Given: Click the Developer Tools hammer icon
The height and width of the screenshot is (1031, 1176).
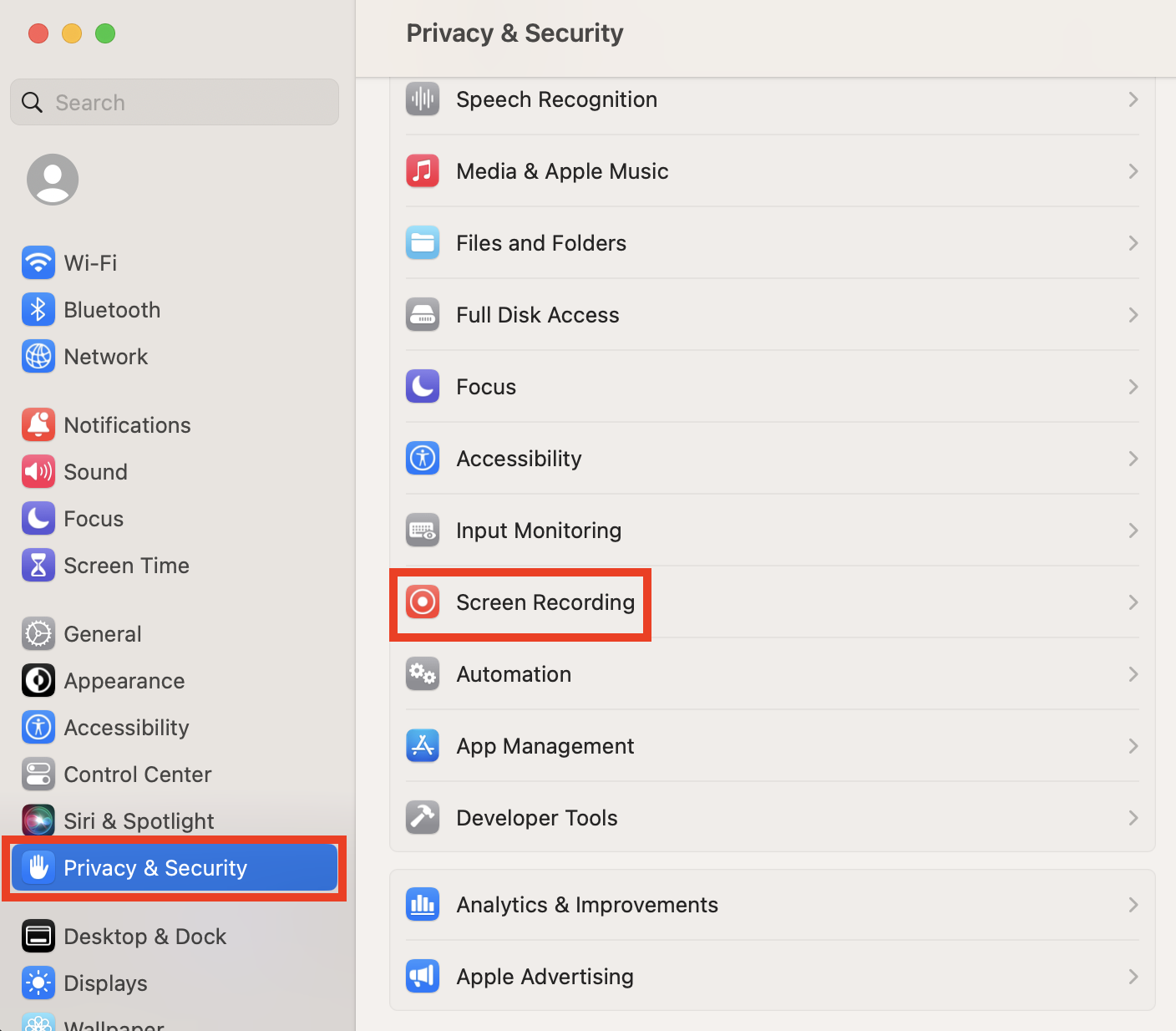Looking at the screenshot, I should [423, 817].
